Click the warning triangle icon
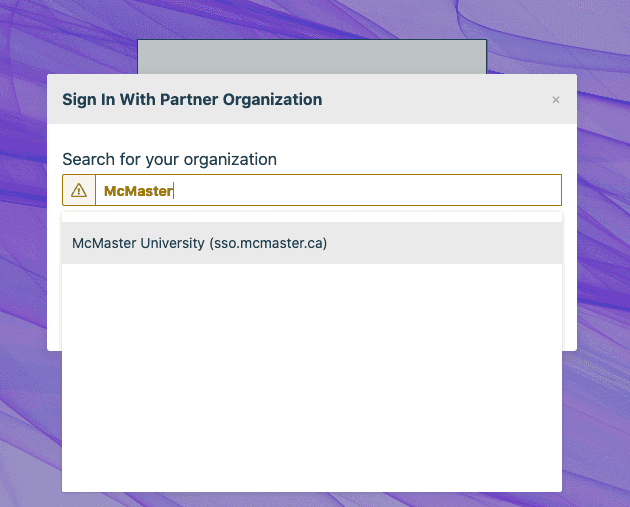Image resolution: width=630 pixels, height=507 pixels. click(79, 191)
